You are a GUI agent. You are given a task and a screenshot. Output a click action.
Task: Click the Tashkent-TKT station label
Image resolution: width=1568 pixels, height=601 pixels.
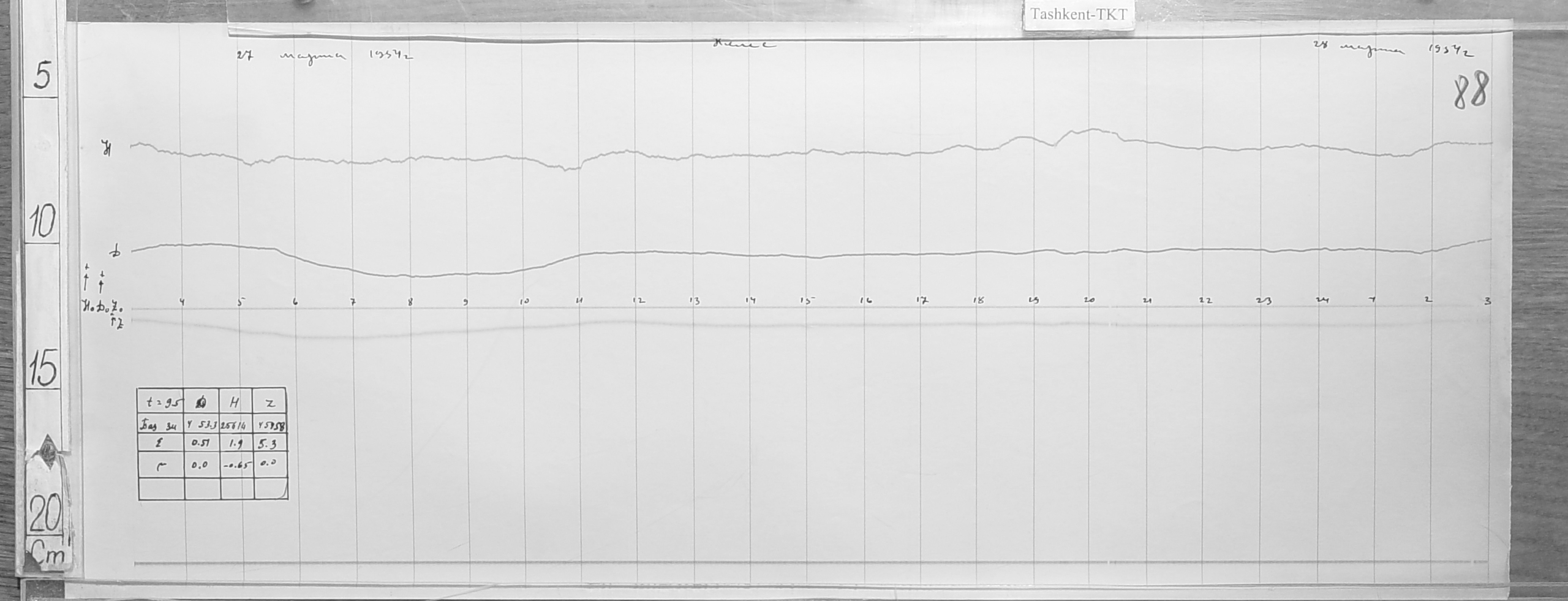[x=1079, y=15]
